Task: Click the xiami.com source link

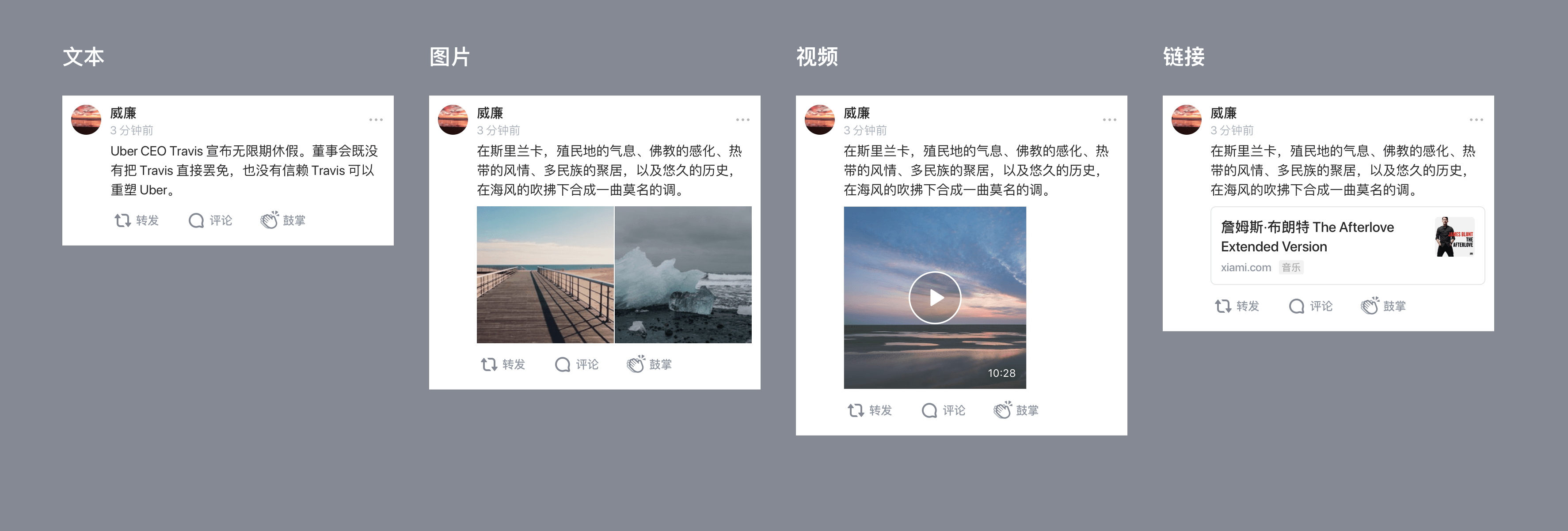Action: (x=1245, y=268)
